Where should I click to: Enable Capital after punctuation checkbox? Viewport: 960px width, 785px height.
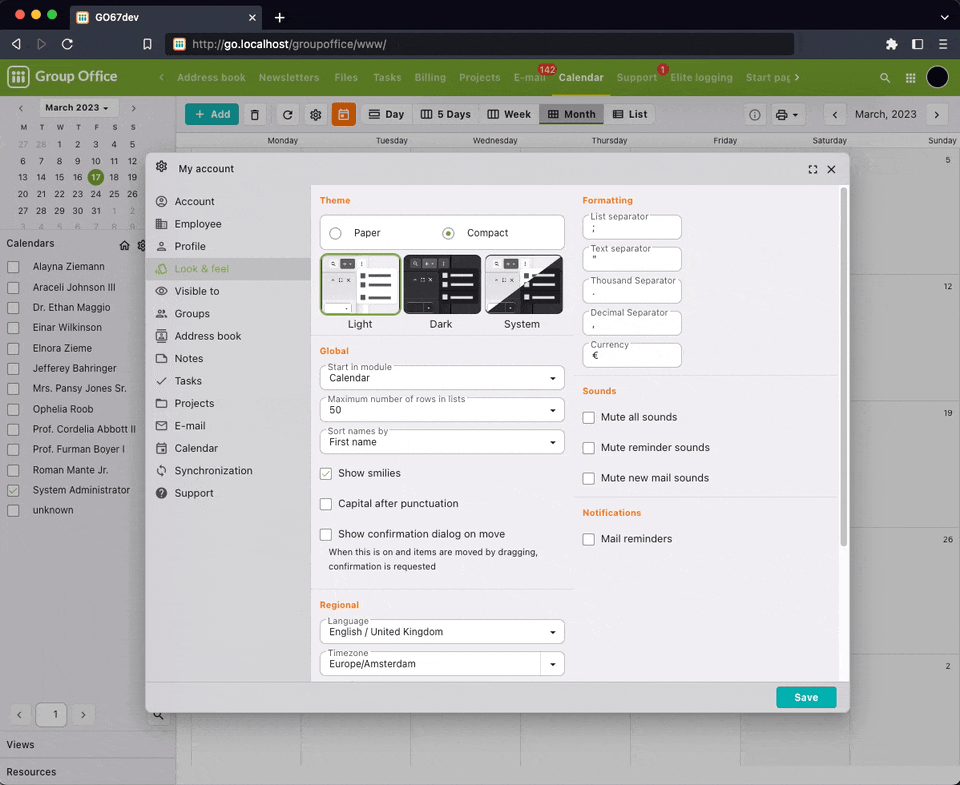tap(326, 504)
